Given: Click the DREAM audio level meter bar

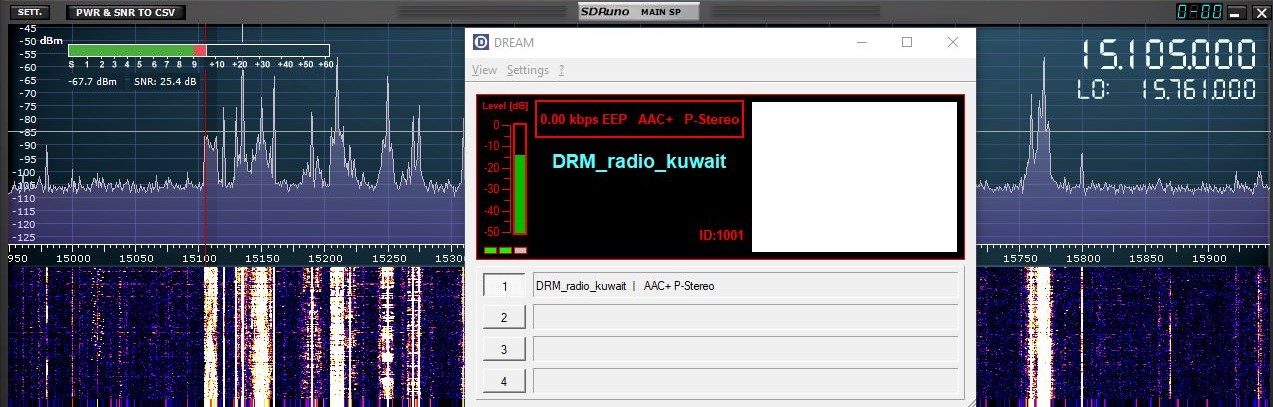Looking at the screenshot, I should coord(519,179).
